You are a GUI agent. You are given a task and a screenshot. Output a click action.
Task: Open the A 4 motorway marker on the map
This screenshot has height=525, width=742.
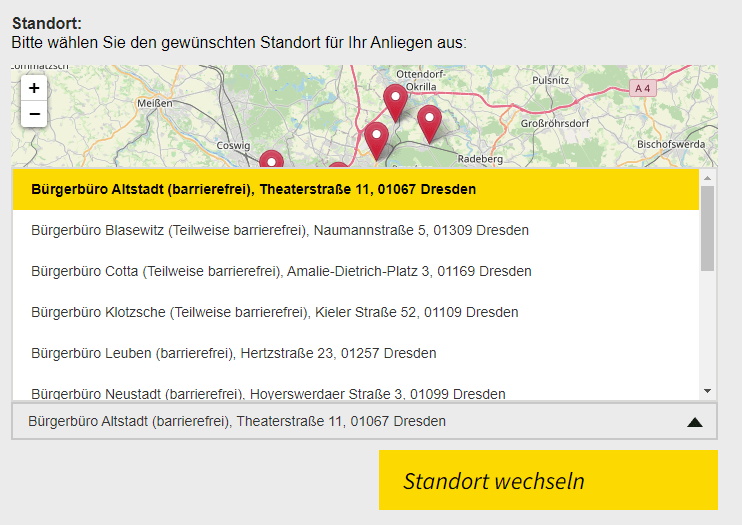643,89
